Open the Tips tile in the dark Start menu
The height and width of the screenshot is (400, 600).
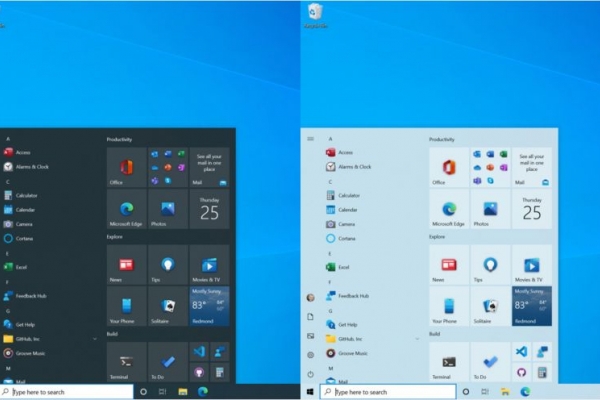(168, 264)
